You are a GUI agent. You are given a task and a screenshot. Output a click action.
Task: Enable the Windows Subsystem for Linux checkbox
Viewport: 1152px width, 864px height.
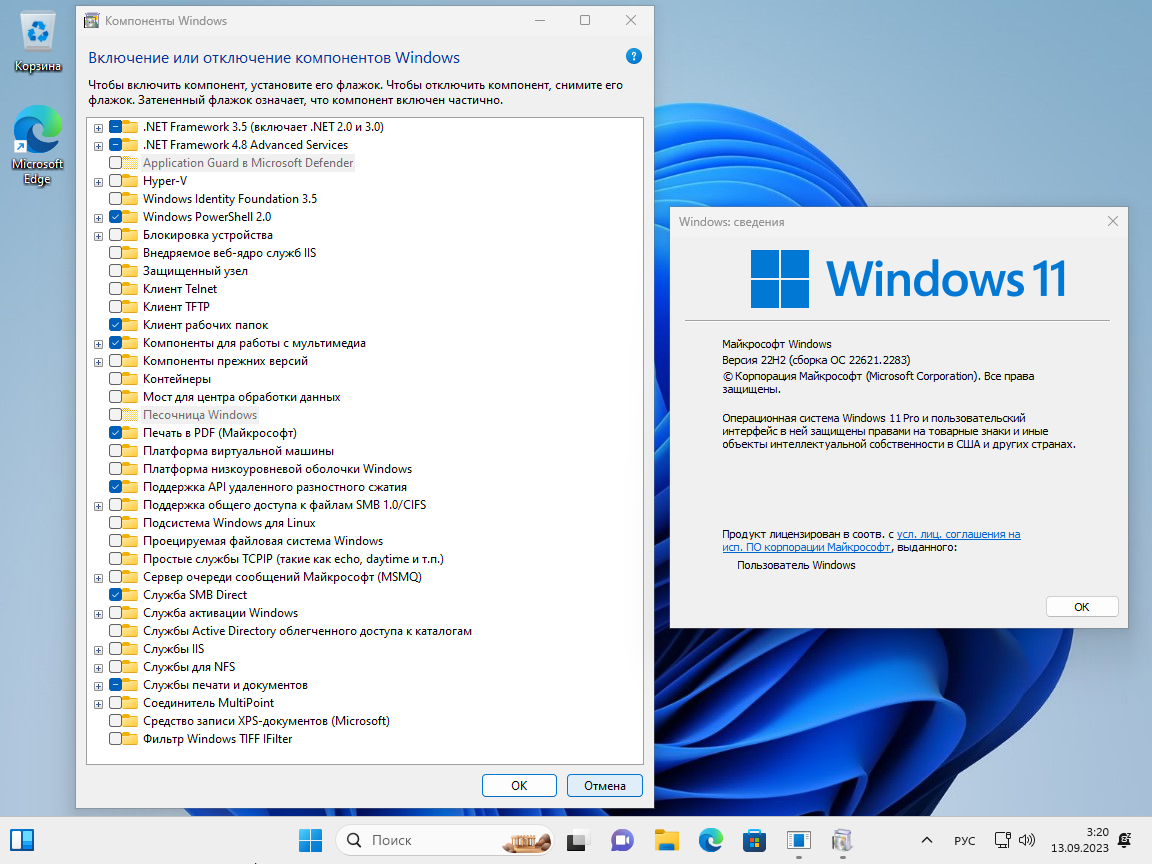coord(116,523)
